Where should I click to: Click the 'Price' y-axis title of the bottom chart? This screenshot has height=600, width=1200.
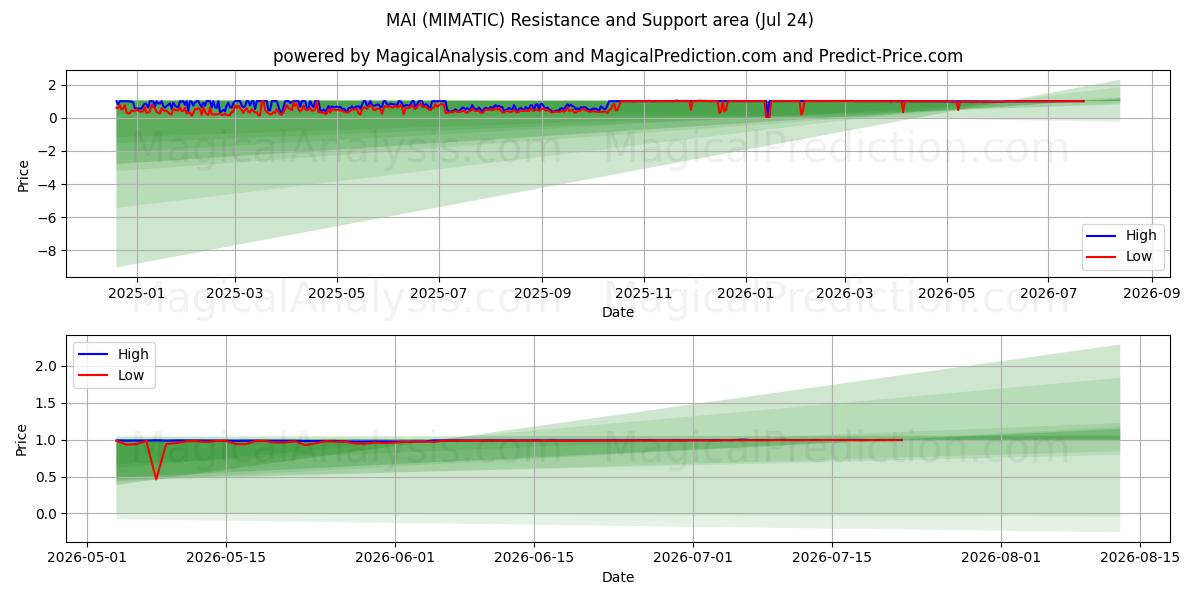coord(23,439)
